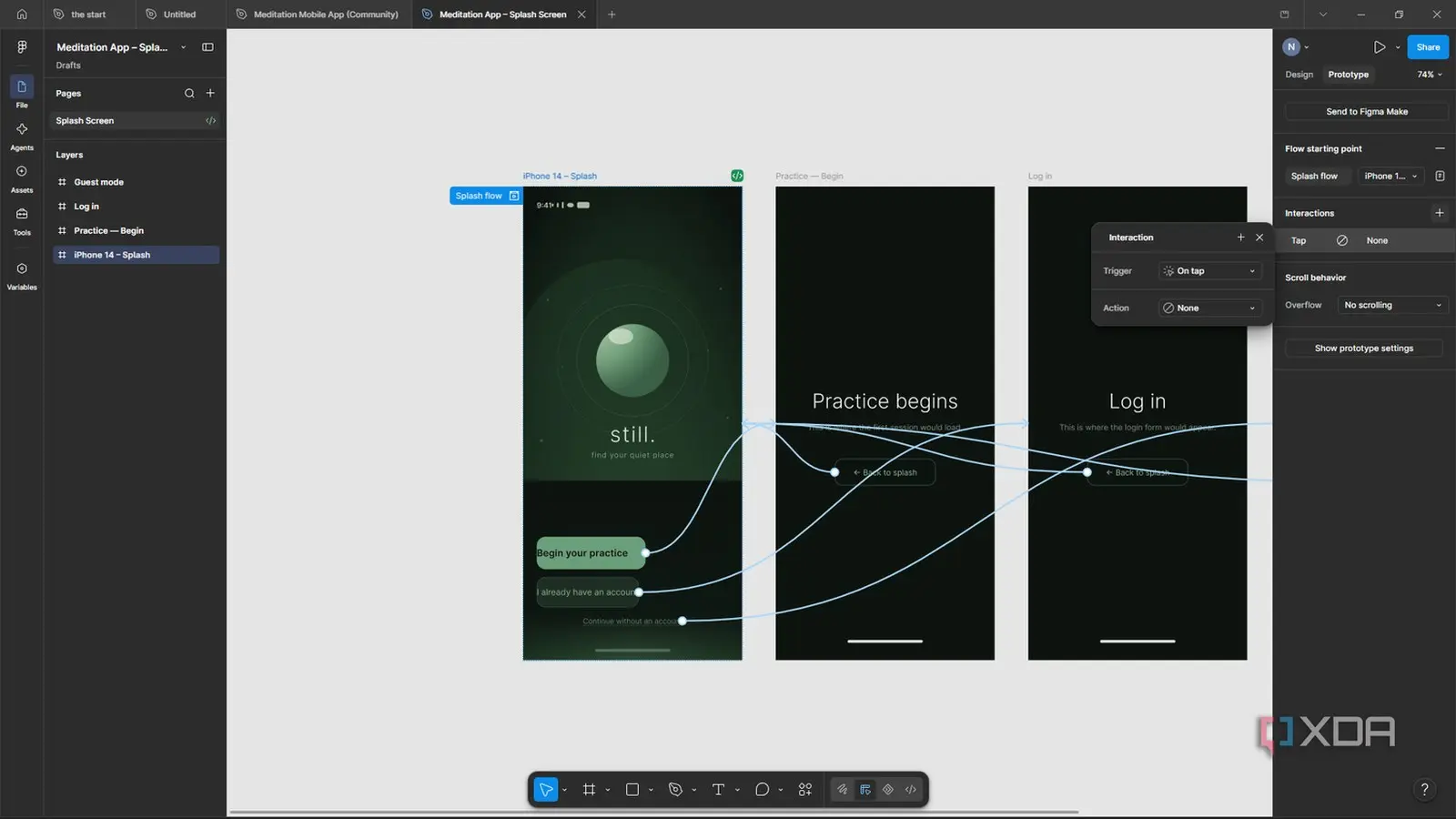Expand the file name dropdown chevron
This screenshot has width=1456, height=819.
[183, 47]
